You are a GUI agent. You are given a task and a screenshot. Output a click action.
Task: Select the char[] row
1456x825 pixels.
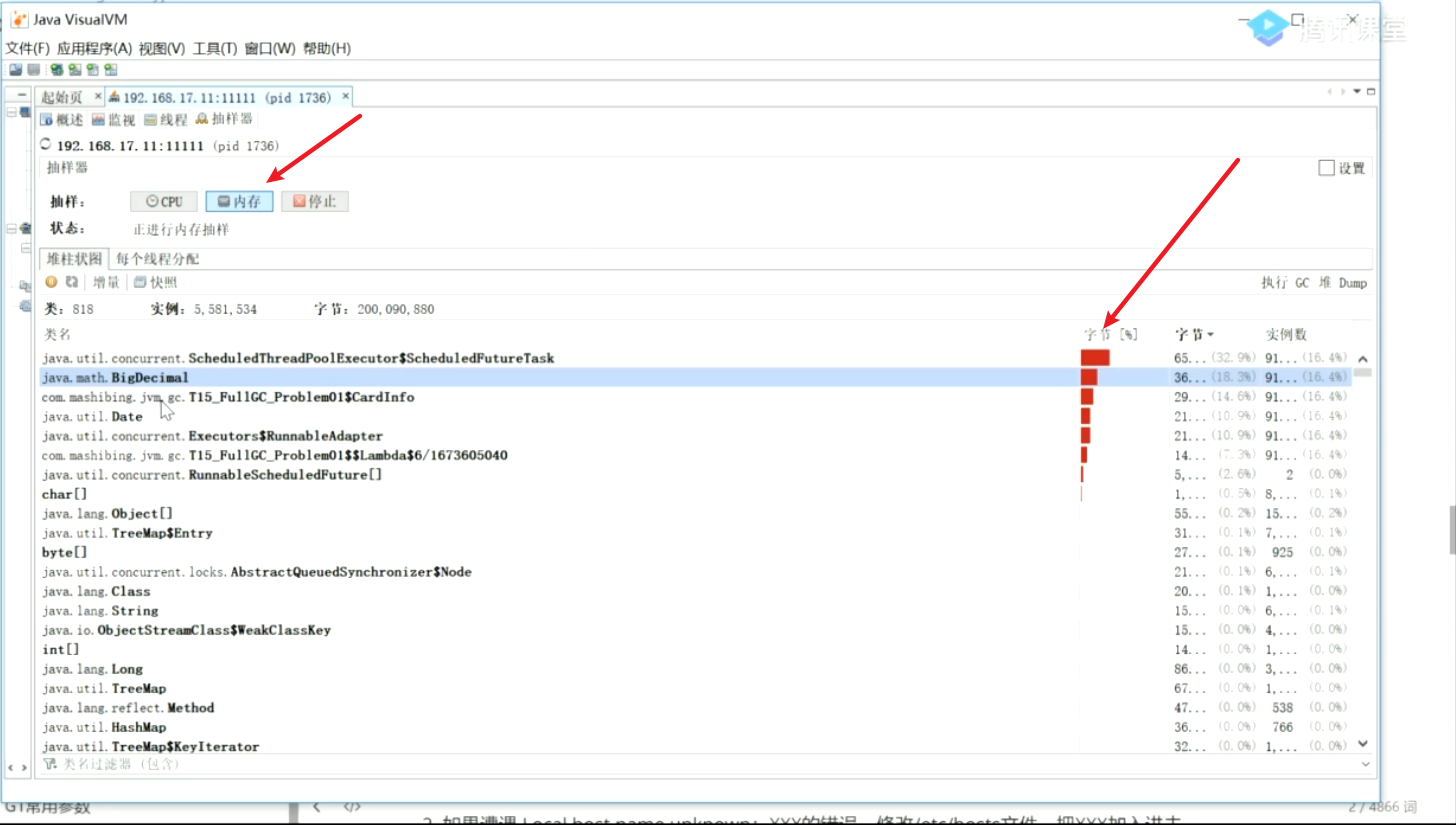(x=696, y=494)
